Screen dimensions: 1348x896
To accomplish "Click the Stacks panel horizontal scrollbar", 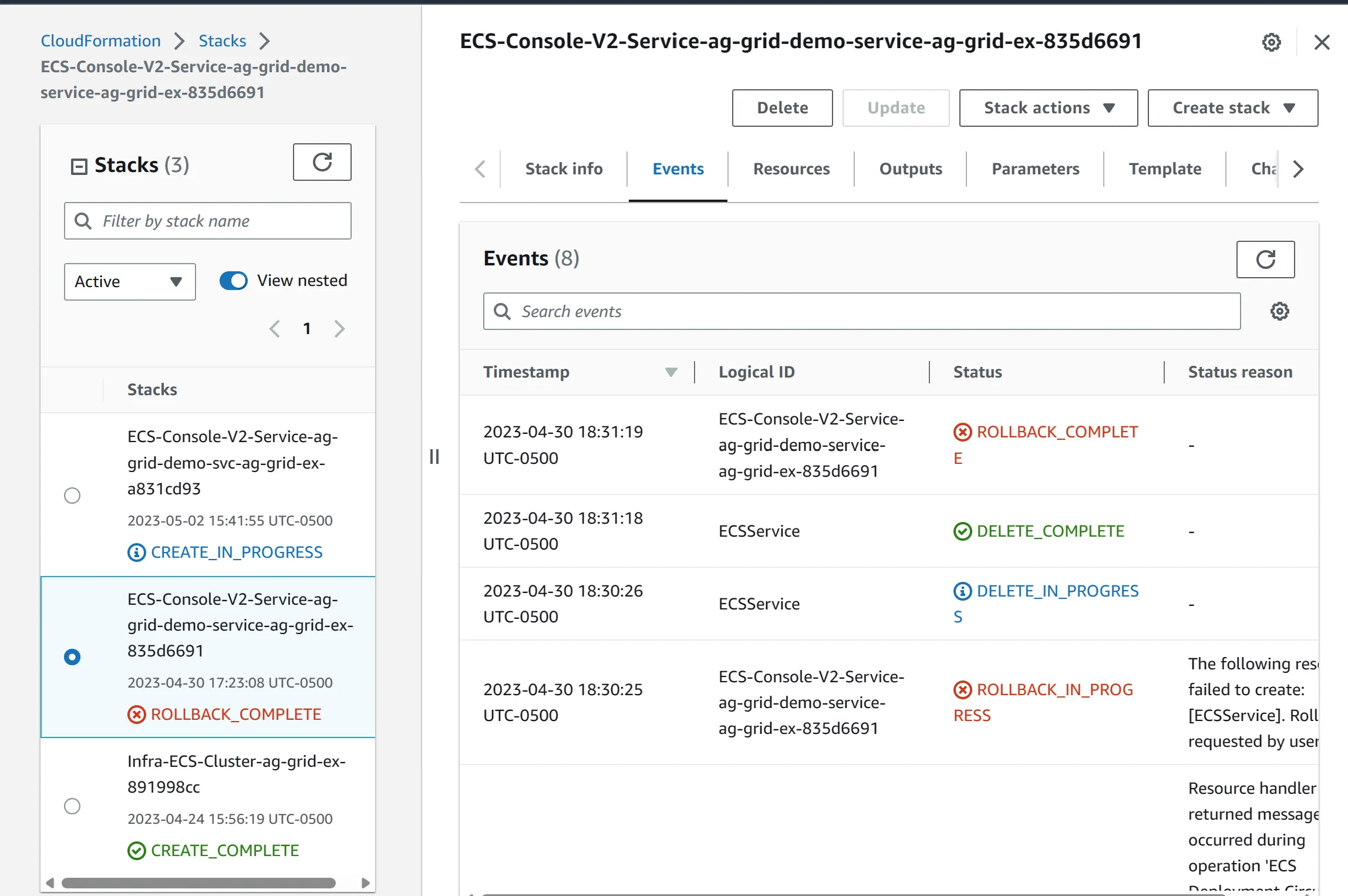I will click(198, 882).
